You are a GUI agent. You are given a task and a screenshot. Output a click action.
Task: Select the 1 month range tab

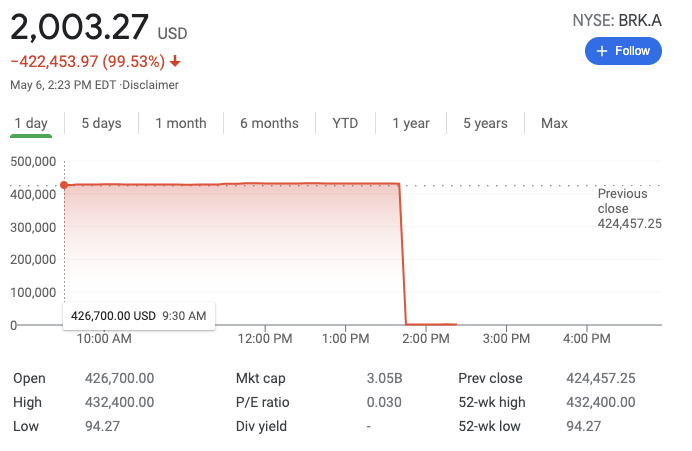pos(181,123)
